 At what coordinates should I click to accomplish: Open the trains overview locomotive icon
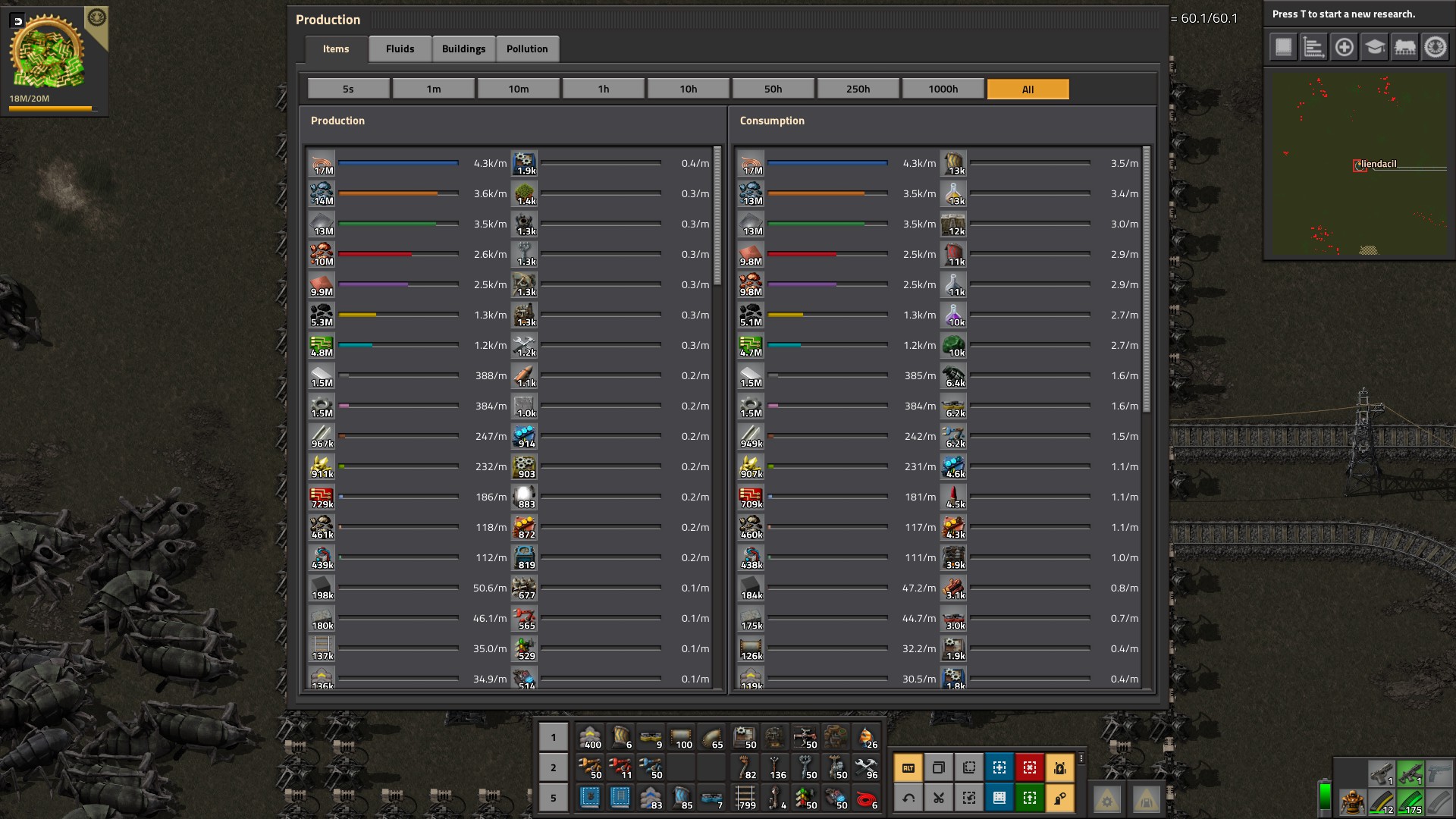click(1404, 47)
